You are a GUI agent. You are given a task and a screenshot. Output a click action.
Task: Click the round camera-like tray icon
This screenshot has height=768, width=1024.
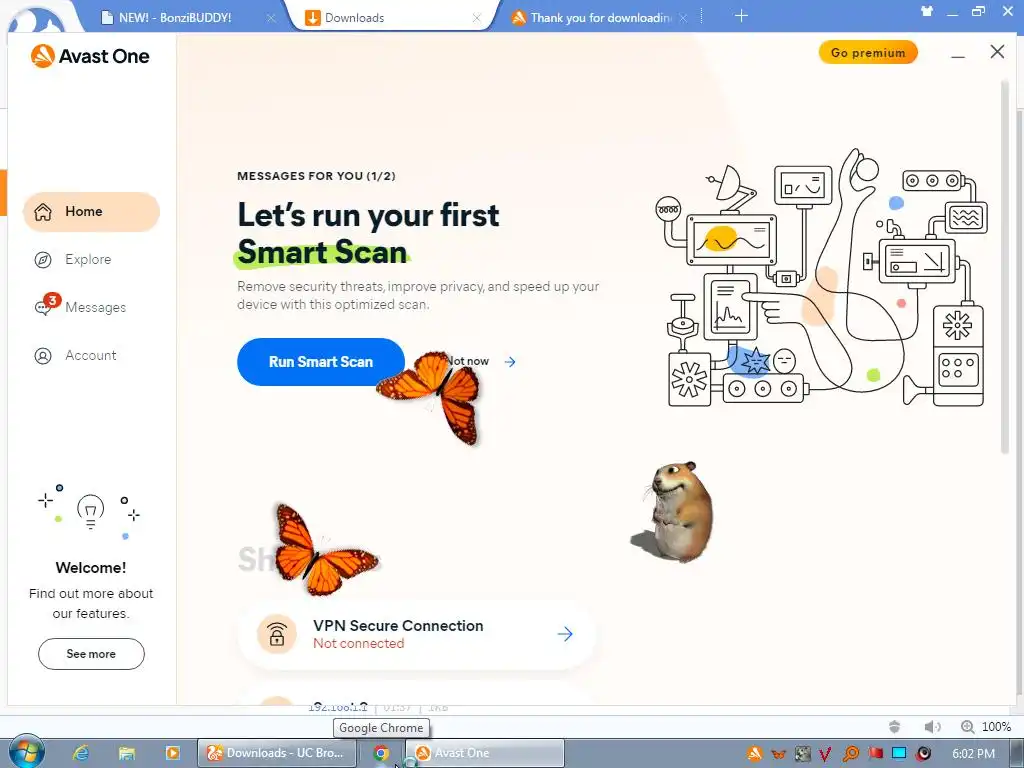(x=923, y=754)
